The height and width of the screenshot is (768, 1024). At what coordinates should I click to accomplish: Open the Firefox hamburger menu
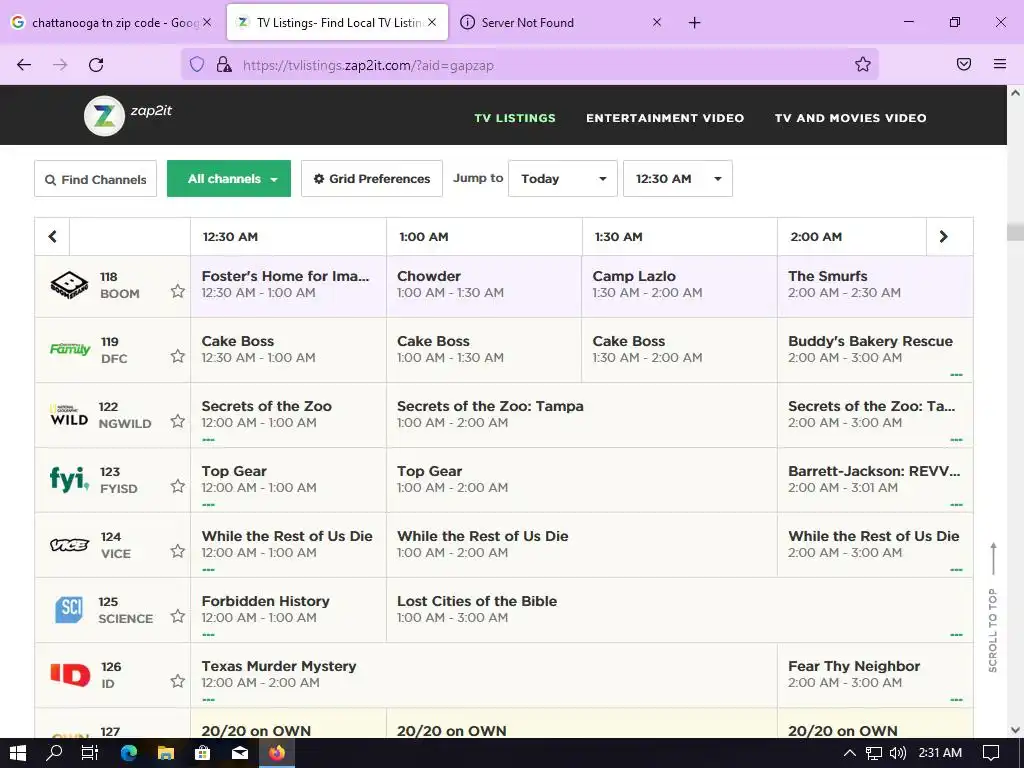[999, 64]
